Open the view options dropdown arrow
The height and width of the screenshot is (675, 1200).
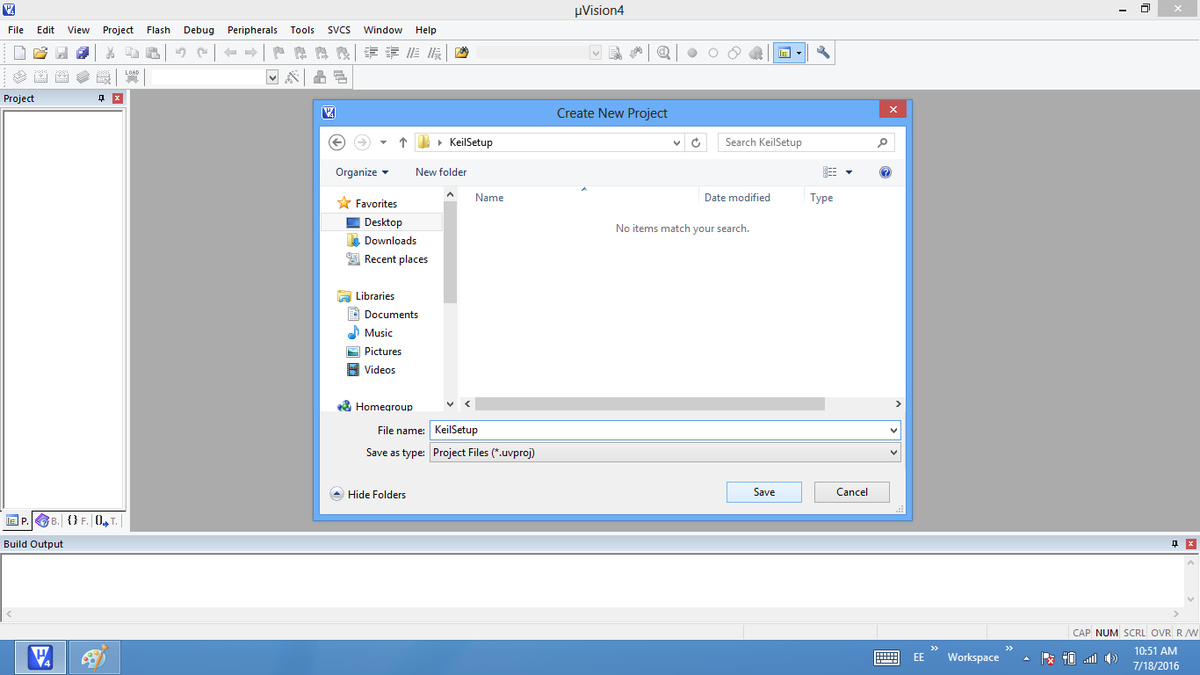click(849, 172)
